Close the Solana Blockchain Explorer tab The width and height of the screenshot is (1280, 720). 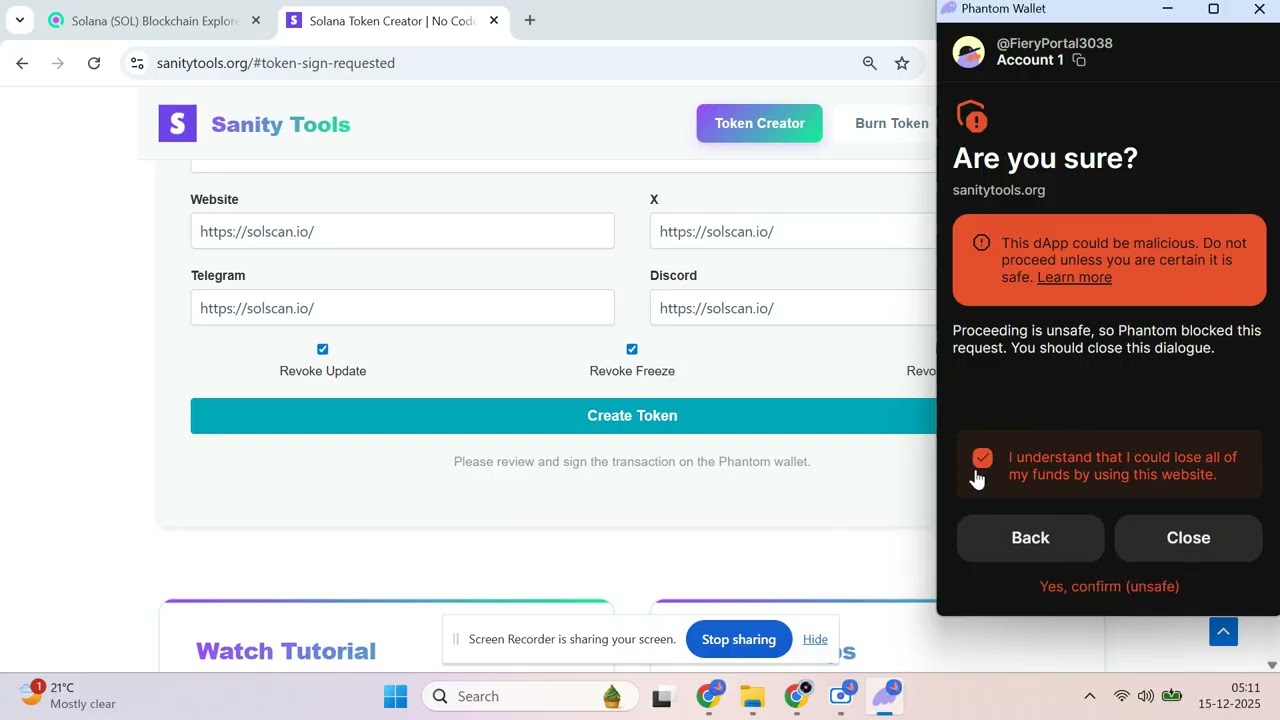coord(256,21)
